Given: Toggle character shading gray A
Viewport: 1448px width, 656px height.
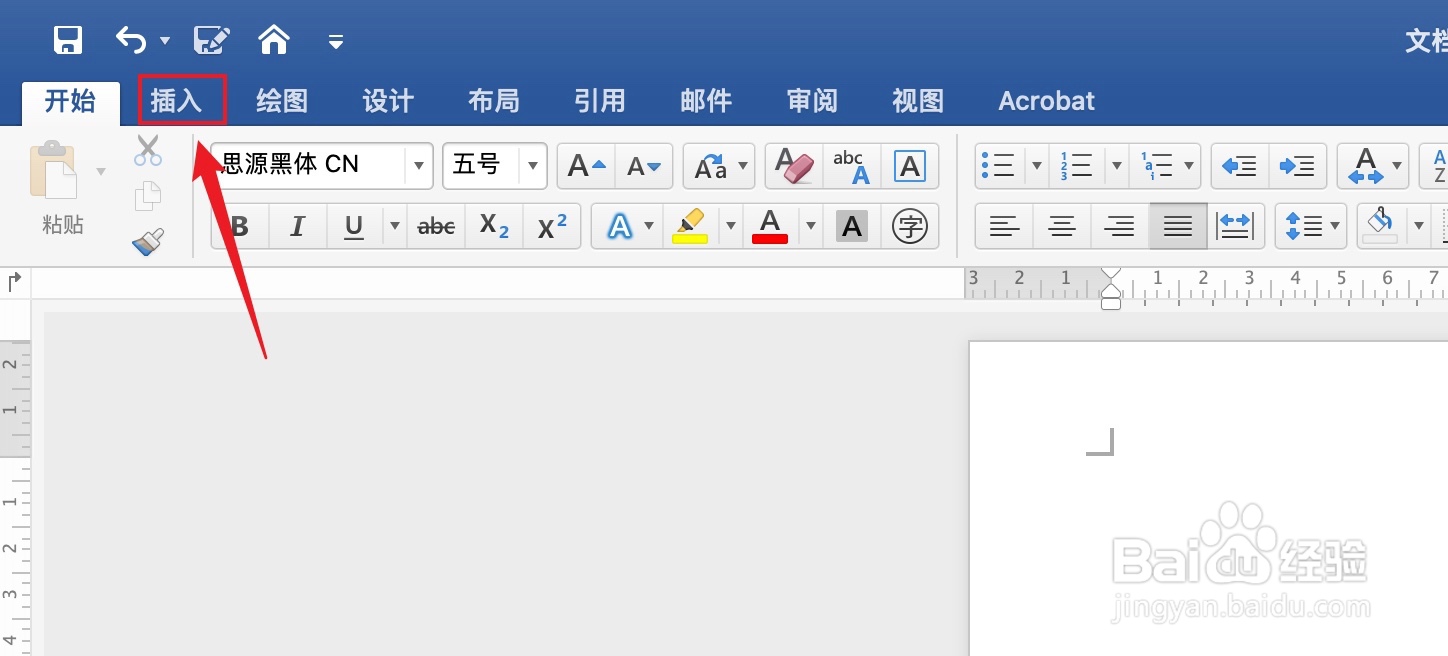Looking at the screenshot, I should point(852,226).
